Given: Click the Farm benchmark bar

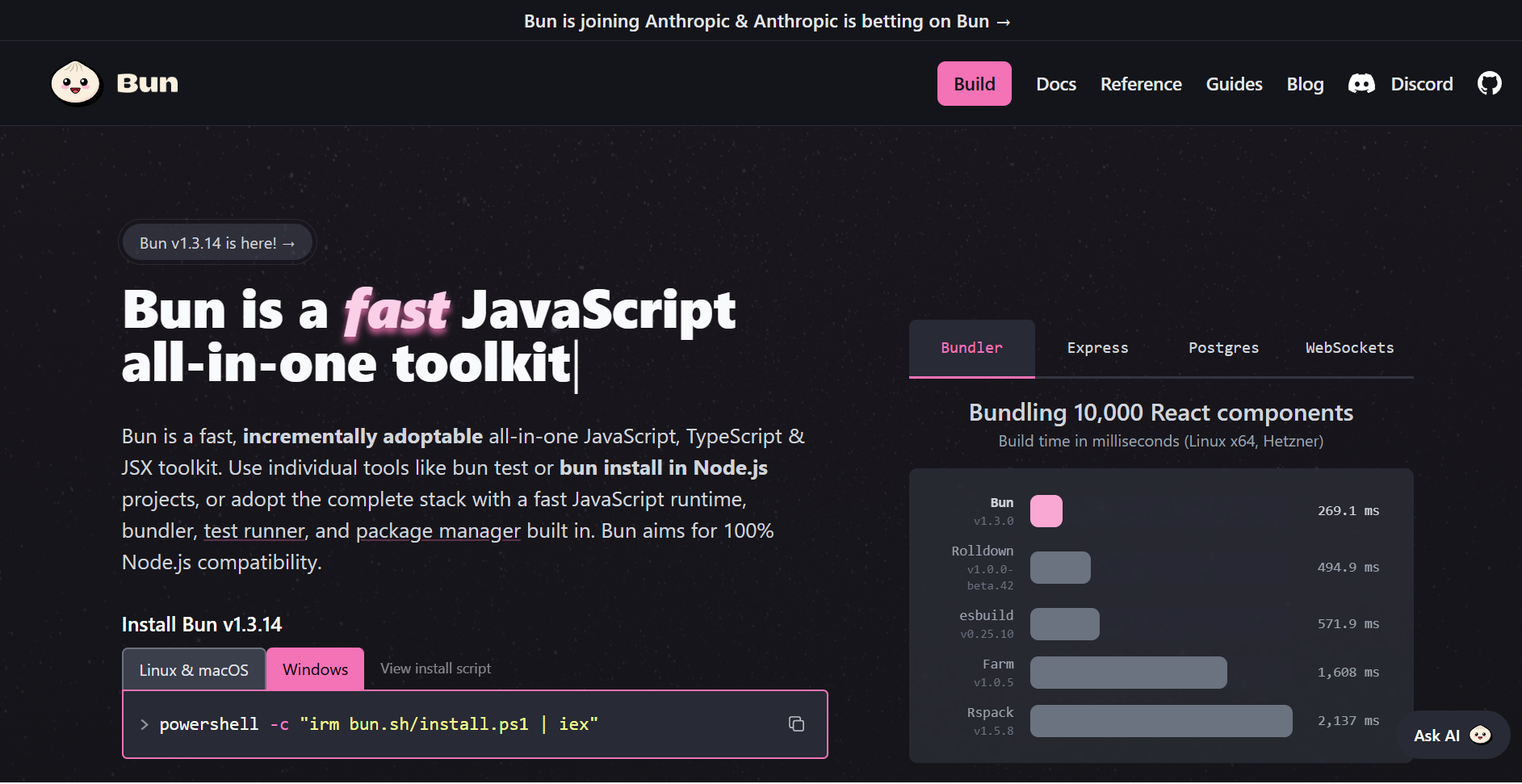Looking at the screenshot, I should point(1128,673).
